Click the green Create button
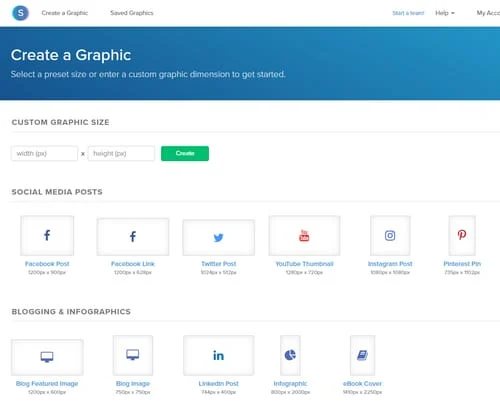Viewport: 500px width, 412px height. pos(185,153)
